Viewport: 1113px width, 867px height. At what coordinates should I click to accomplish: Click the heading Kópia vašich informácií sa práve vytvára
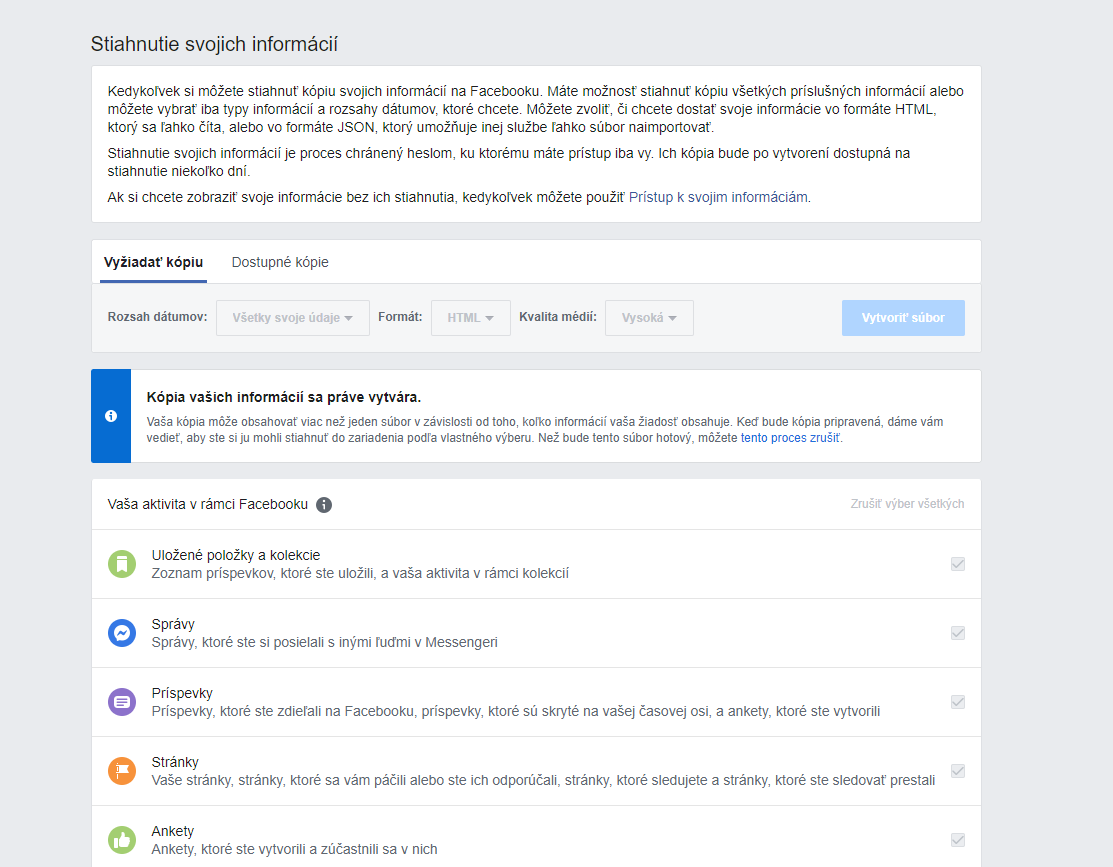(x=284, y=397)
